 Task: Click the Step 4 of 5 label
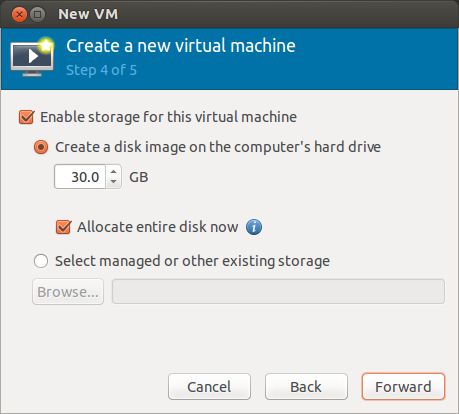(x=101, y=70)
